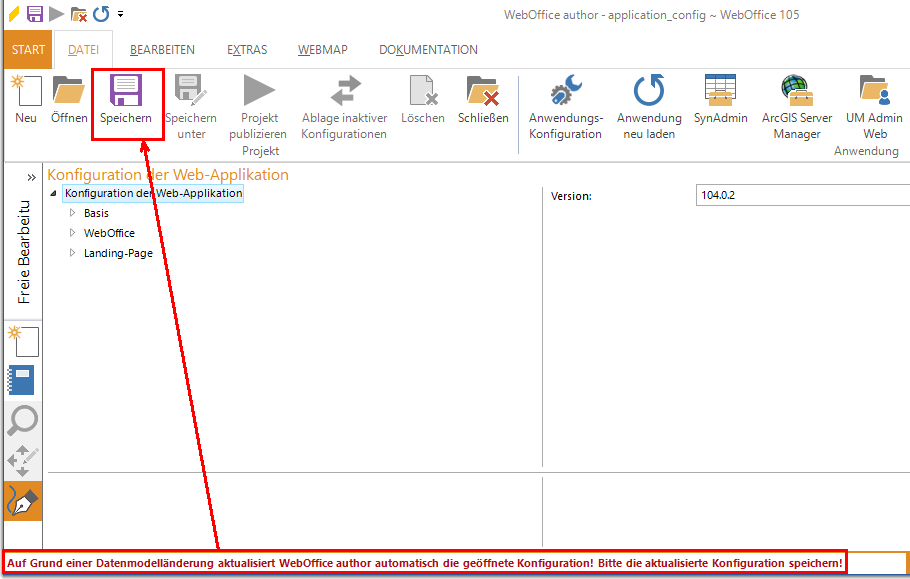Open Anwendungs-Konfiguration
The image size is (910, 579).
565,91
